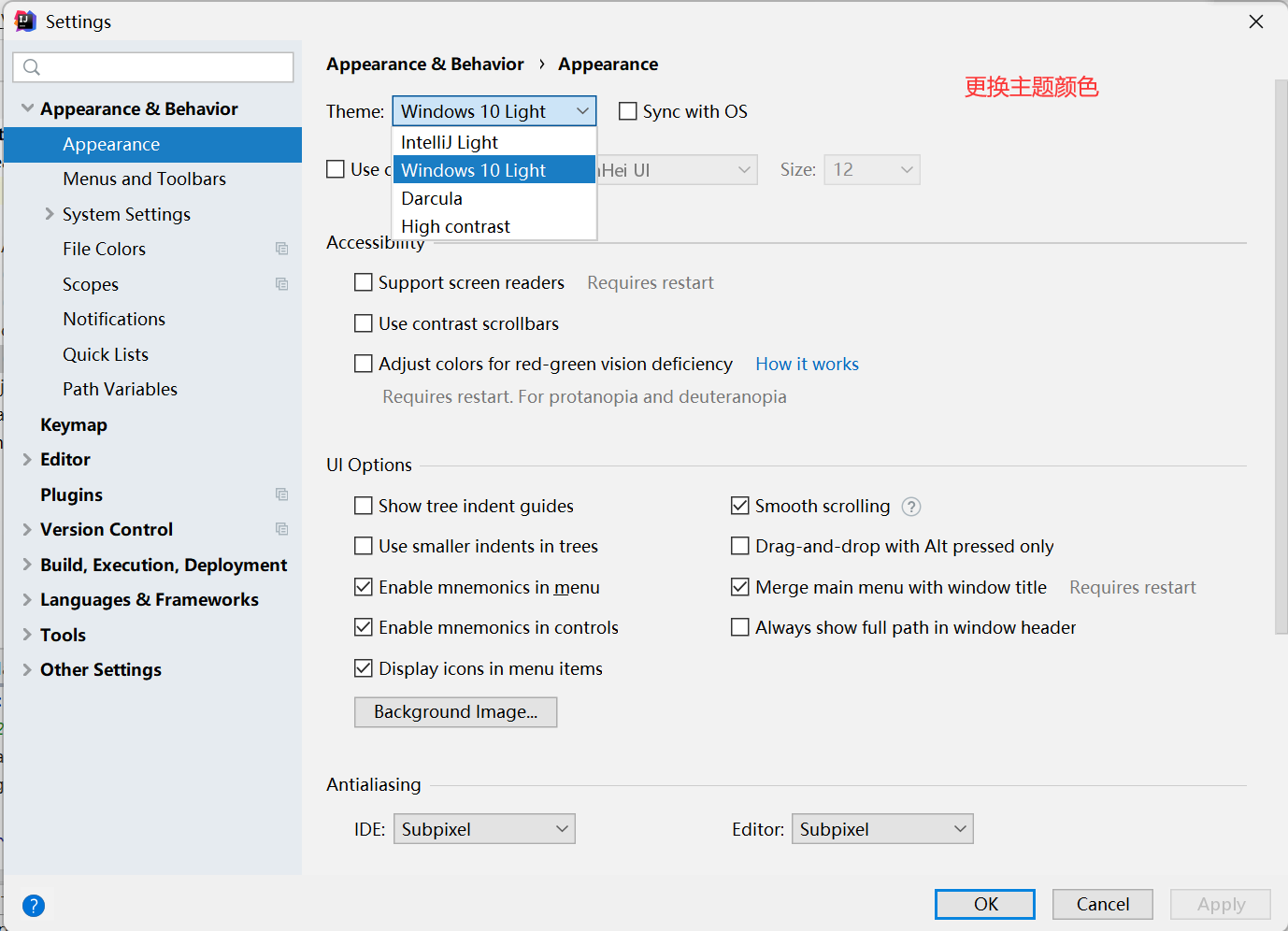This screenshot has width=1288, height=931.
Task: Select IntelliJ Light theme option
Action: click(x=494, y=142)
